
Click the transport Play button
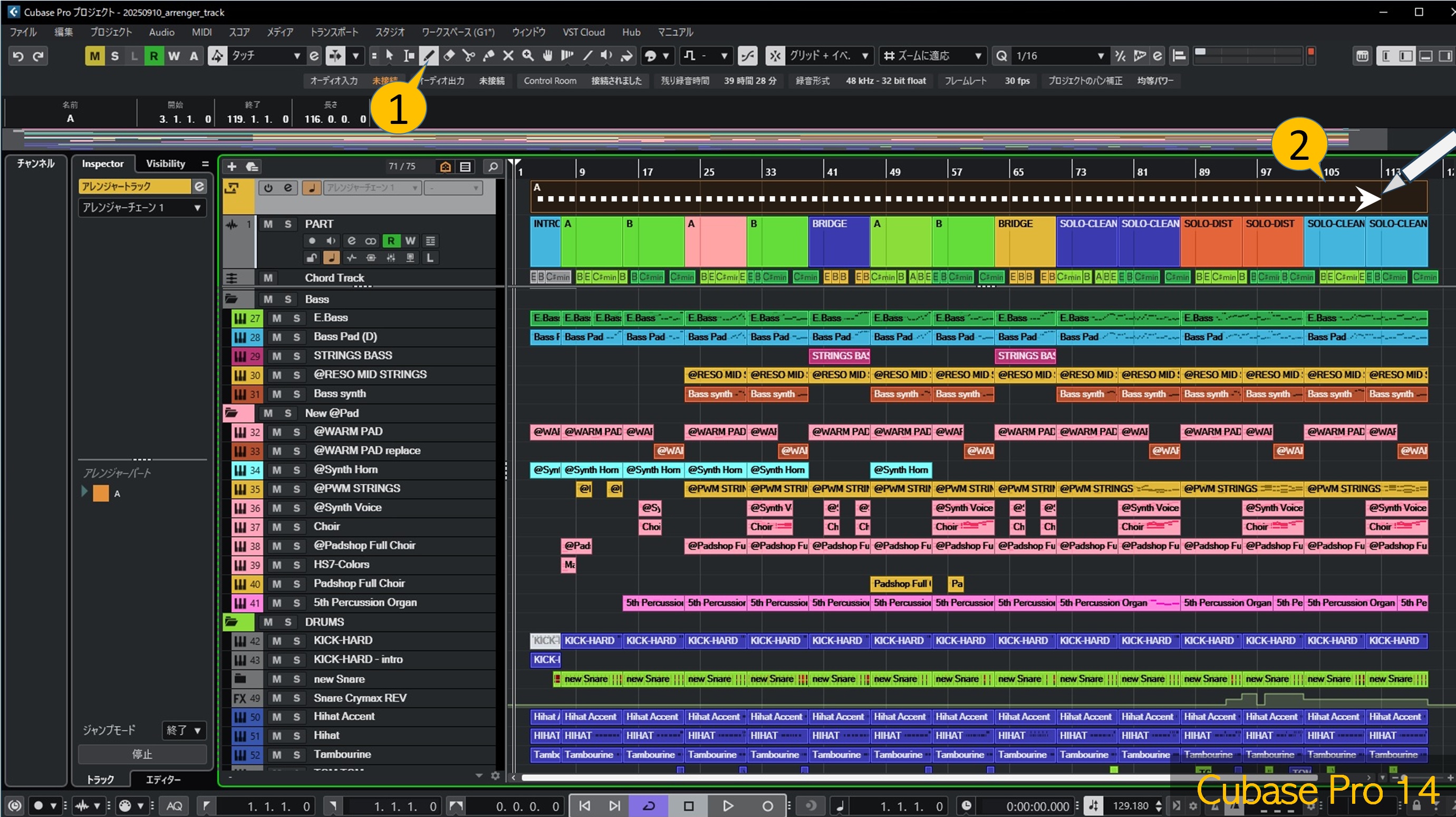(727, 806)
